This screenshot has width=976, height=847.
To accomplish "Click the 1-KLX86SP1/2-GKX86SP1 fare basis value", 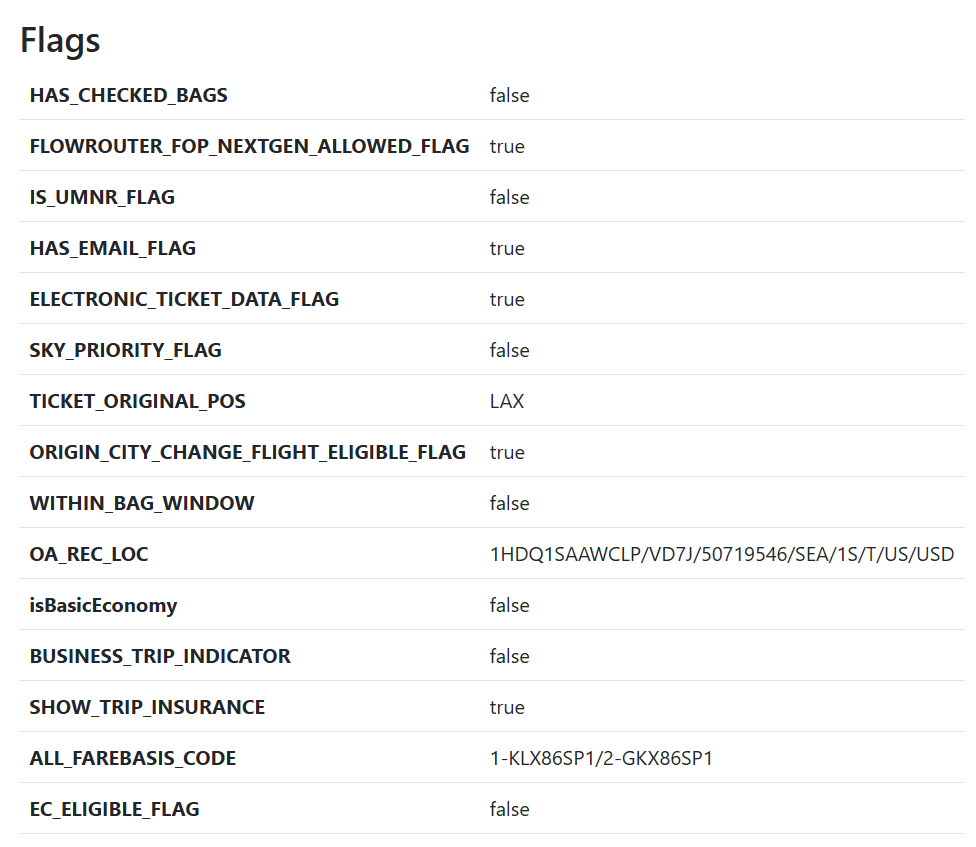I will point(601,759).
